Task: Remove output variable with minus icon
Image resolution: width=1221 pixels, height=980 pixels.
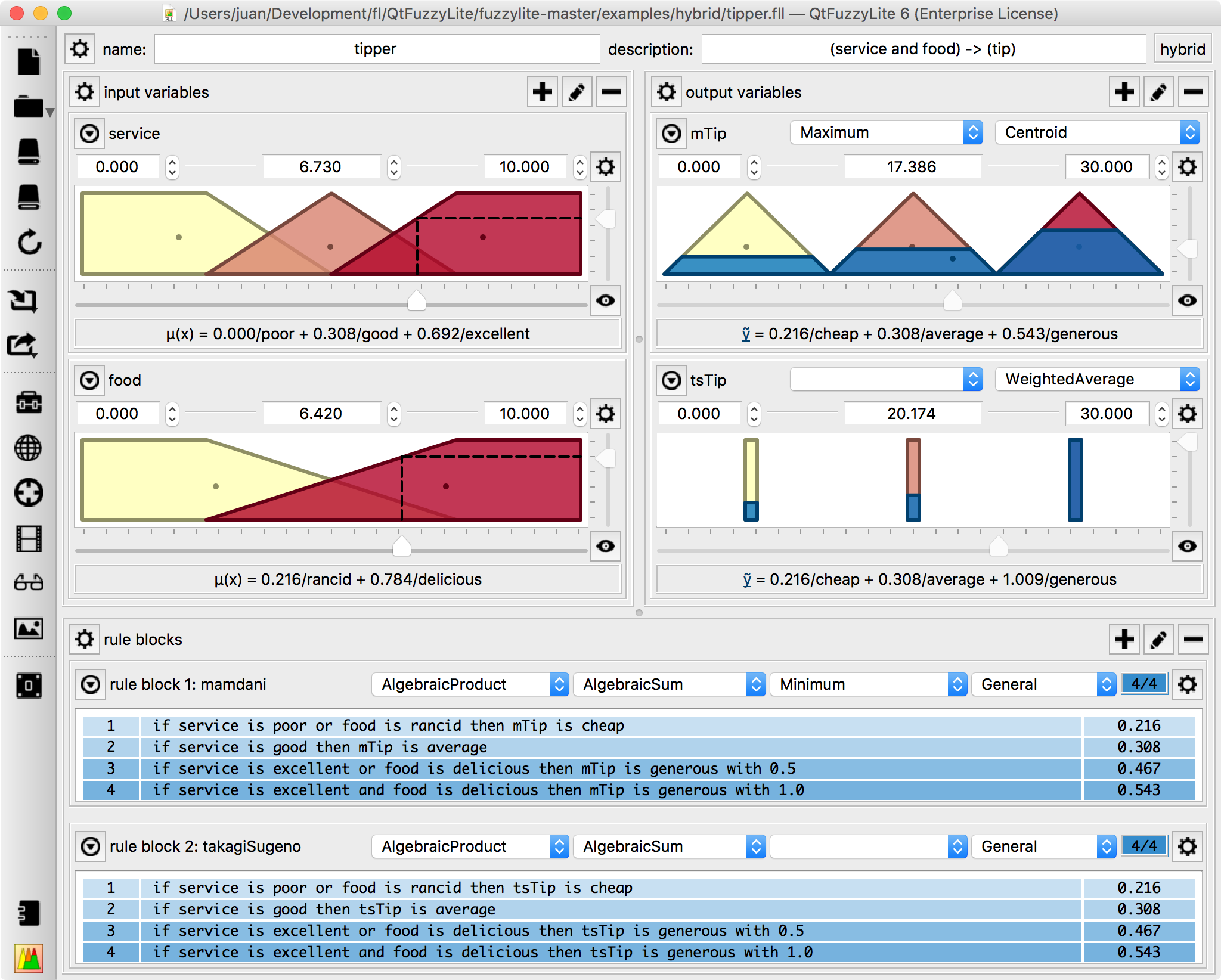Action: 1193,92
